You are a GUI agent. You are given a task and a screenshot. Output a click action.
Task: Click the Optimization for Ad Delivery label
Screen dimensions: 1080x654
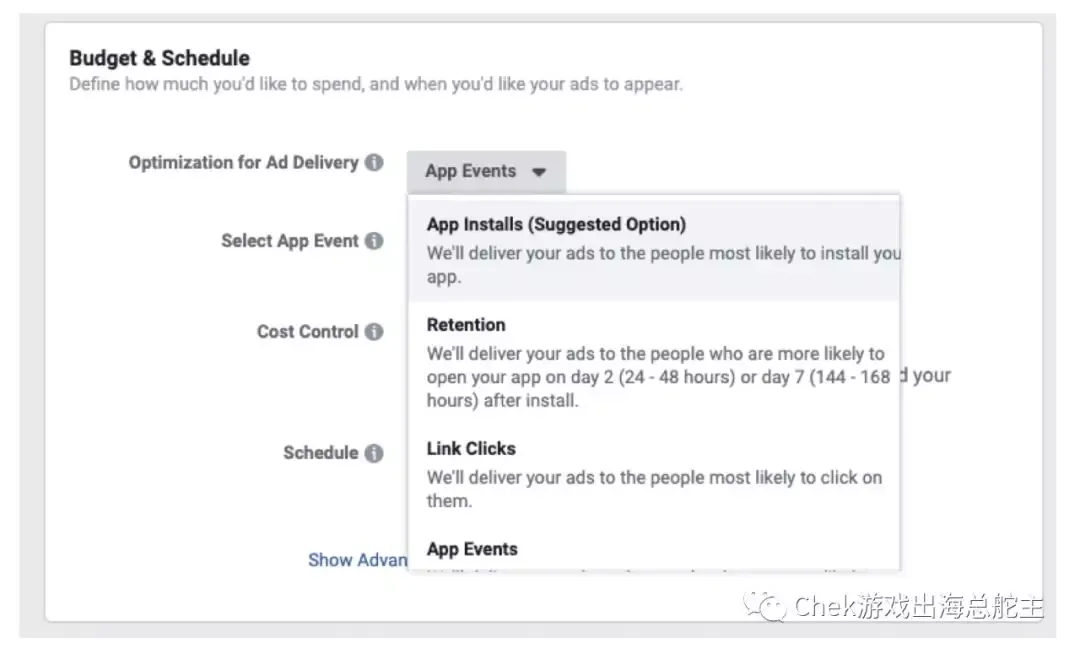tap(243, 162)
